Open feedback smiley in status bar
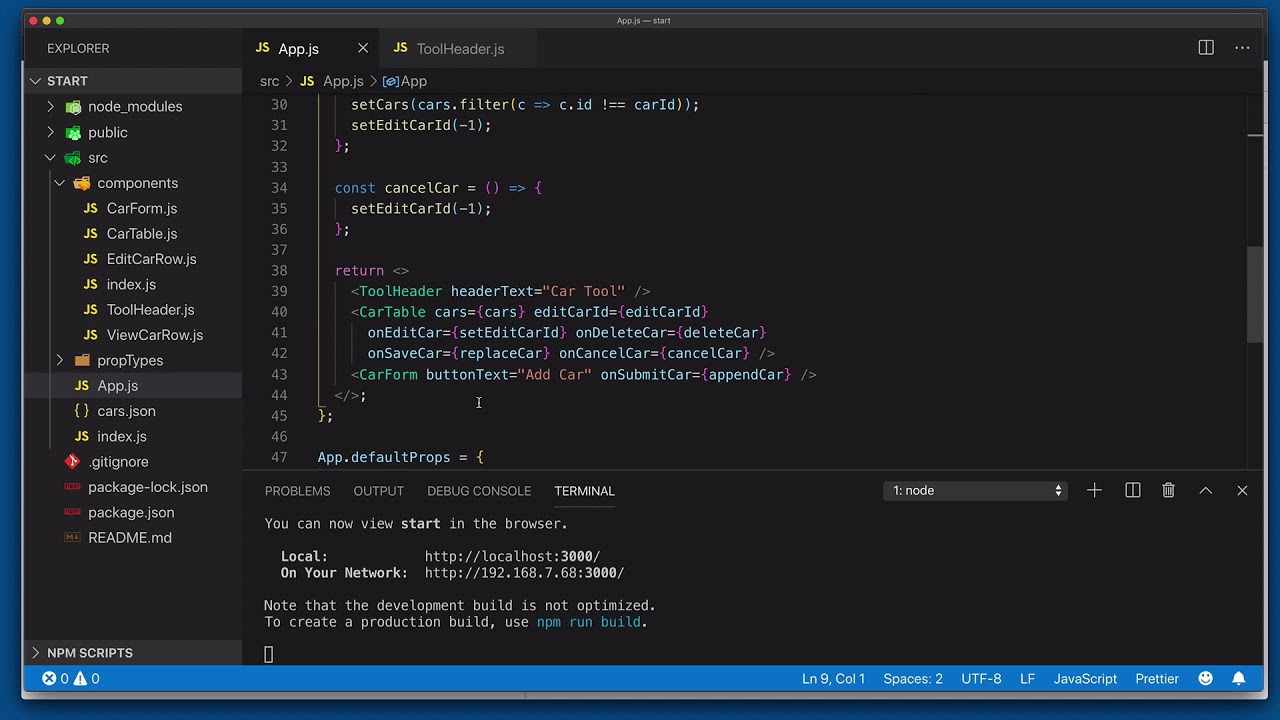Screen dimensions: 1280x720 [1205, 678]
